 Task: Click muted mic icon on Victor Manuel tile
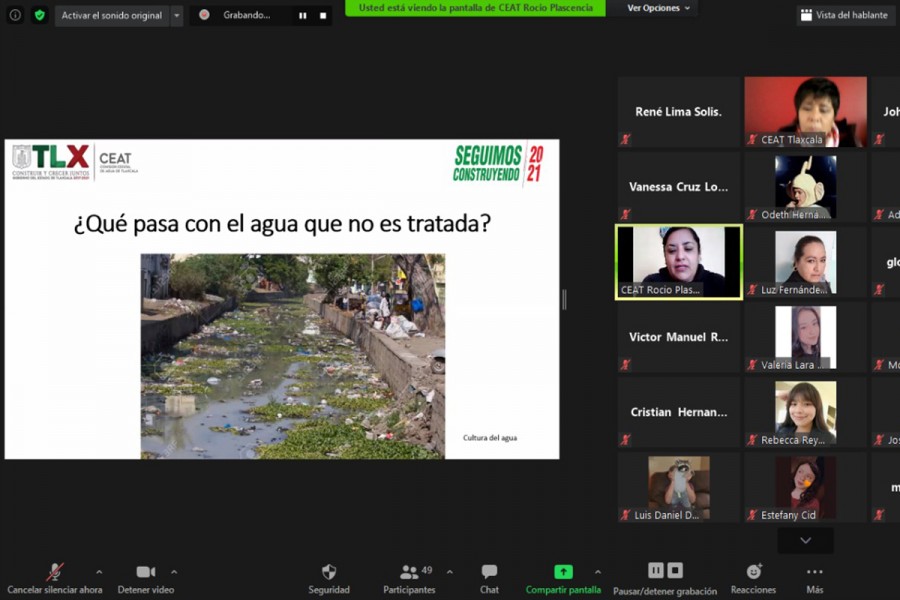[x=626, y=365]
